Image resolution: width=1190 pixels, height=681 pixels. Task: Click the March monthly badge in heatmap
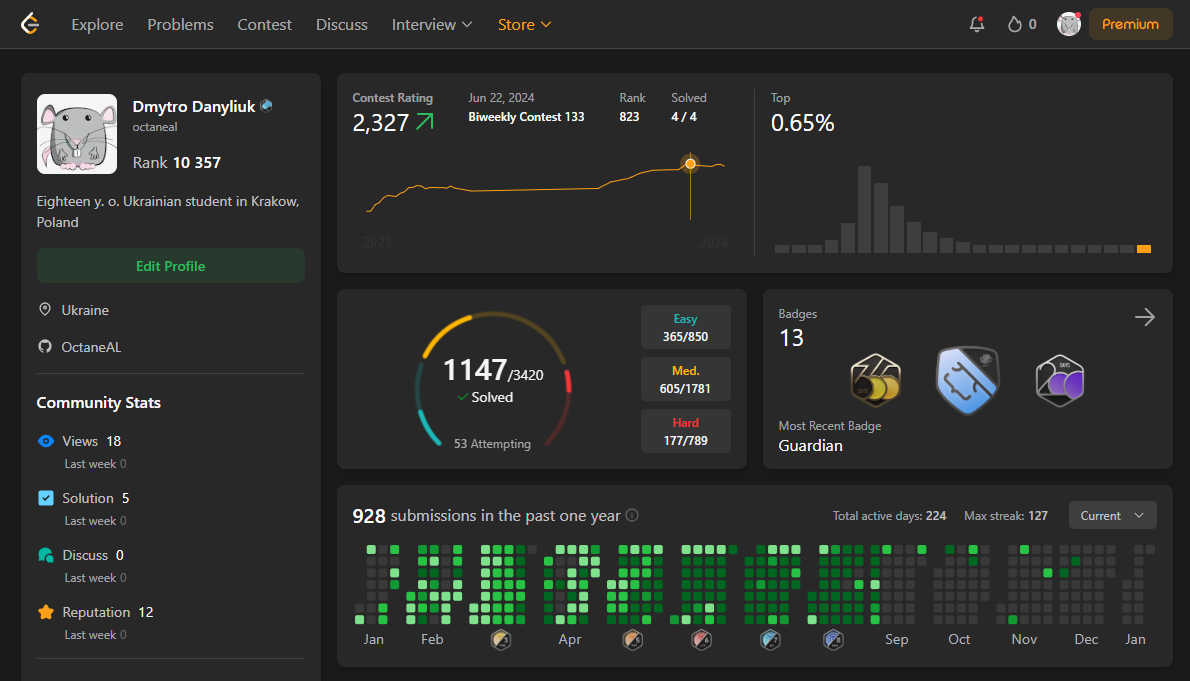501,640
